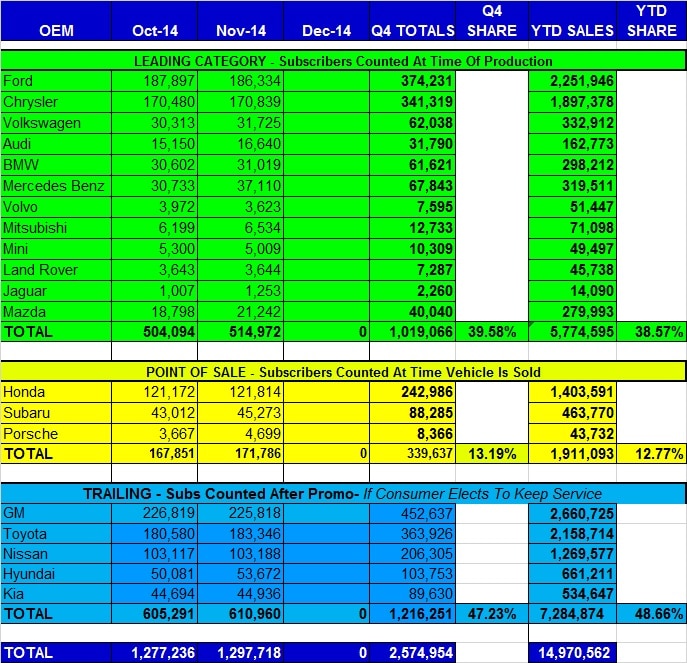Click Honda's Q4 total 242,986
The image size is (687, 663).
tap(413, 392)
